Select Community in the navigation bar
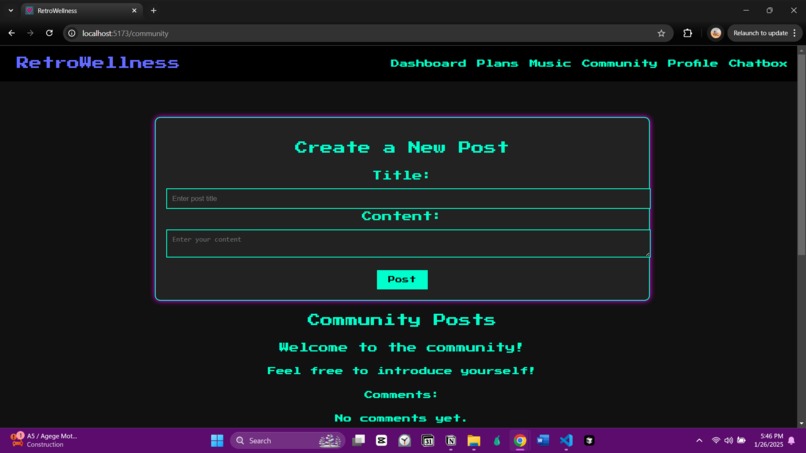This screenshot has width=806, height=453. click(619, 63)
